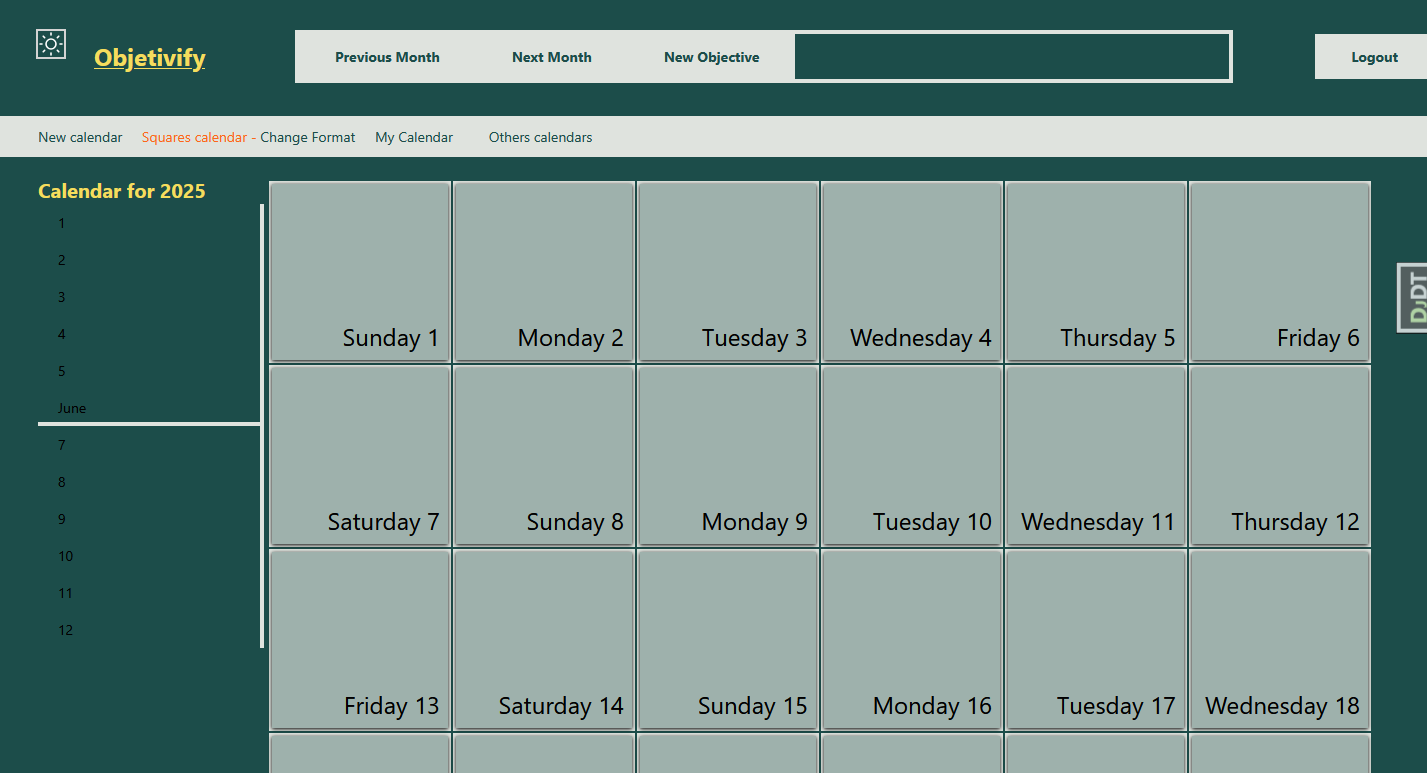Screen dimensions: 1427x773
Task: Open the DjDT debug toolbar tab
Action: (x=1412, y=298)
